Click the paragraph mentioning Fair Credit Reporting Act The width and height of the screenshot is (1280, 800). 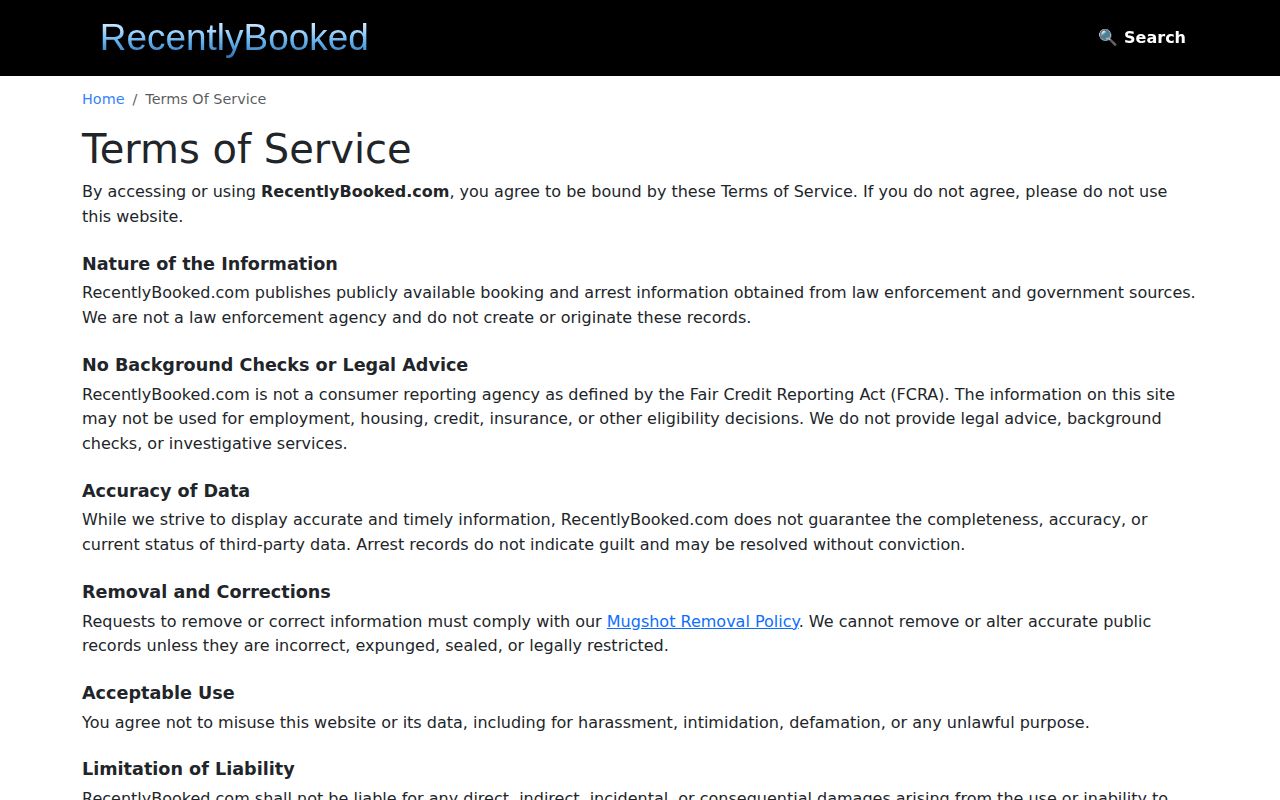tap(640, 419)
